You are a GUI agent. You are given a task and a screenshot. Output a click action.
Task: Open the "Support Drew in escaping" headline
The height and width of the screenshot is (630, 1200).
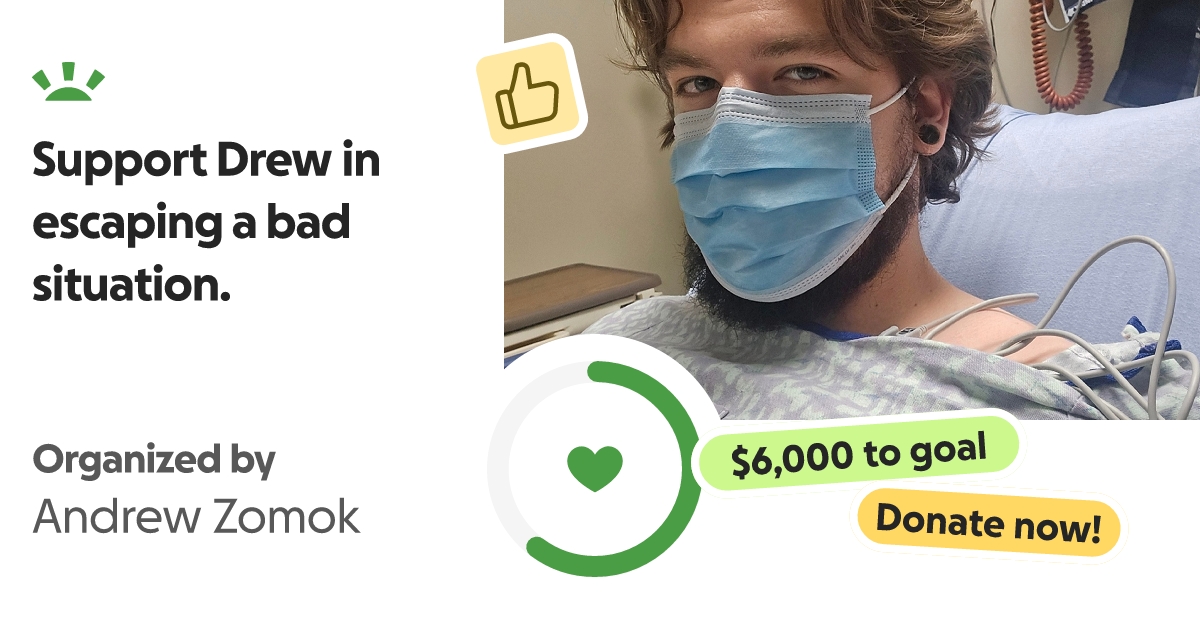pos(206,223)
